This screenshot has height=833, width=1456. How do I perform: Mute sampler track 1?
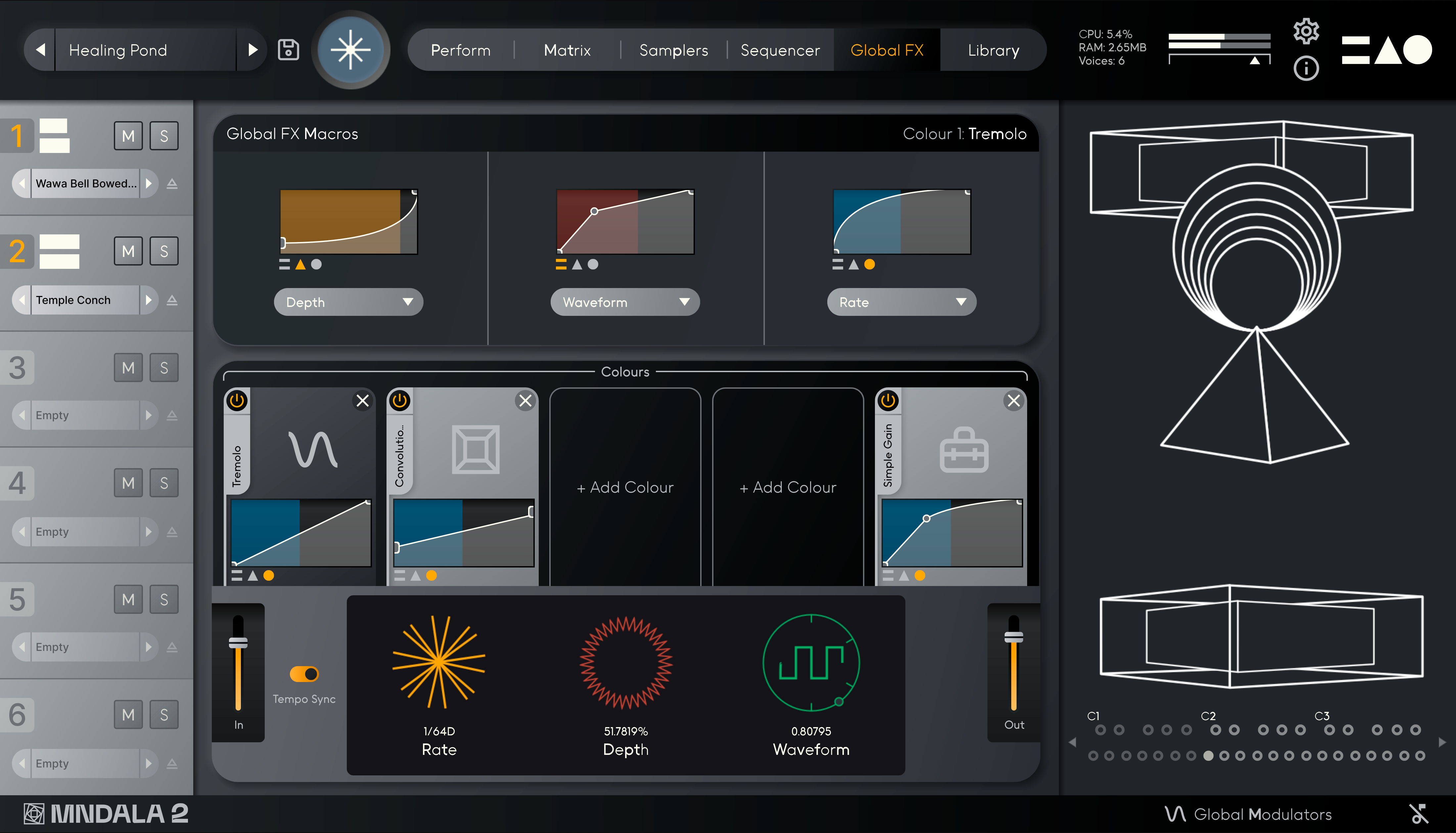click(128, 136)
